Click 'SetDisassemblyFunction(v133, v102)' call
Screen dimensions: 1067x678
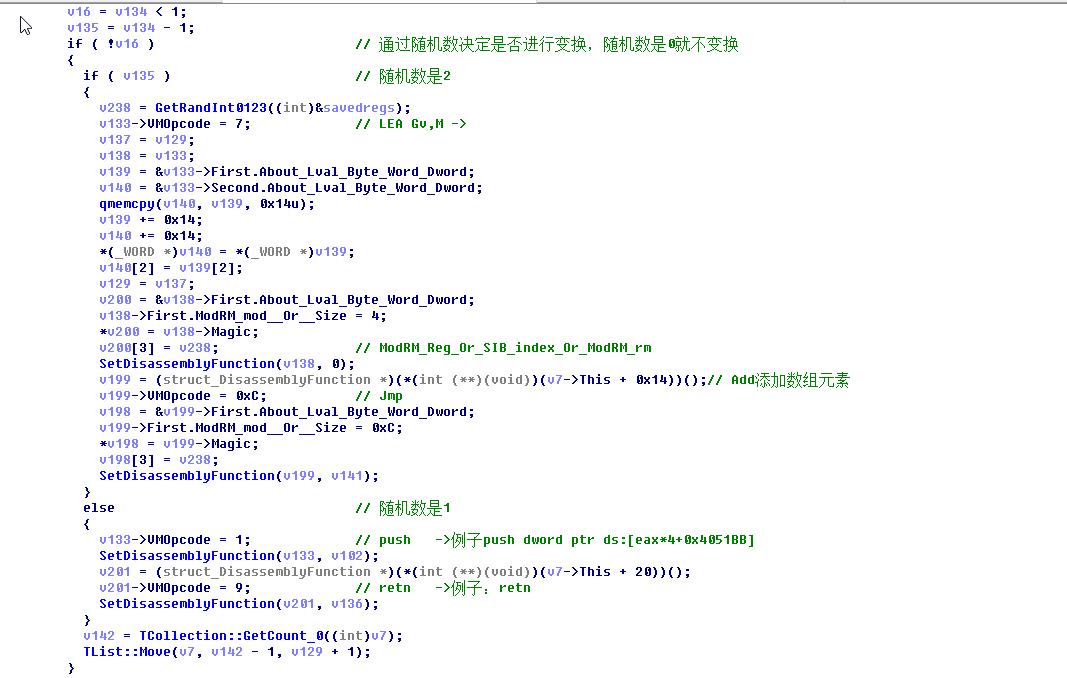point(239,555)
